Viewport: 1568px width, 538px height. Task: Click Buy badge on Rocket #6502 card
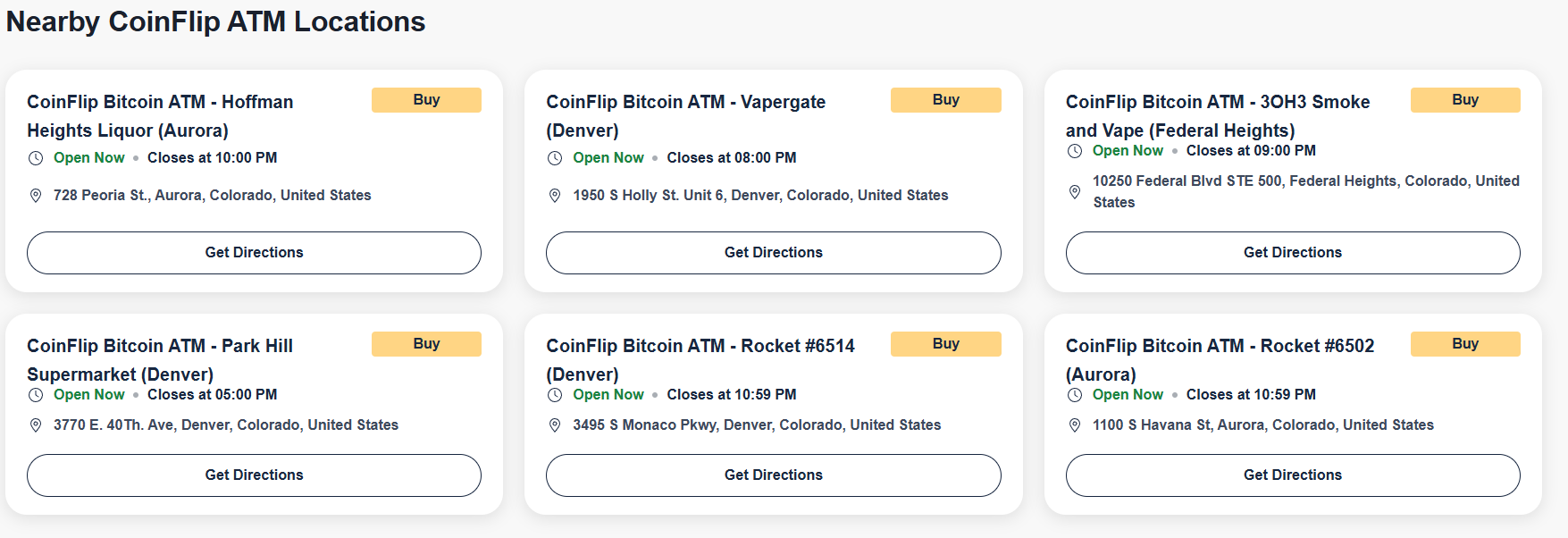coord(1464,344)
